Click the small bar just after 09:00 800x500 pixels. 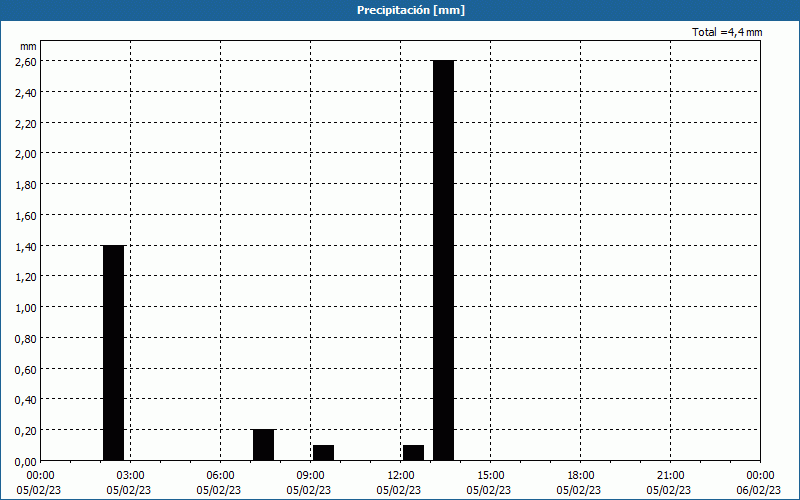click(x=323, y=453)
